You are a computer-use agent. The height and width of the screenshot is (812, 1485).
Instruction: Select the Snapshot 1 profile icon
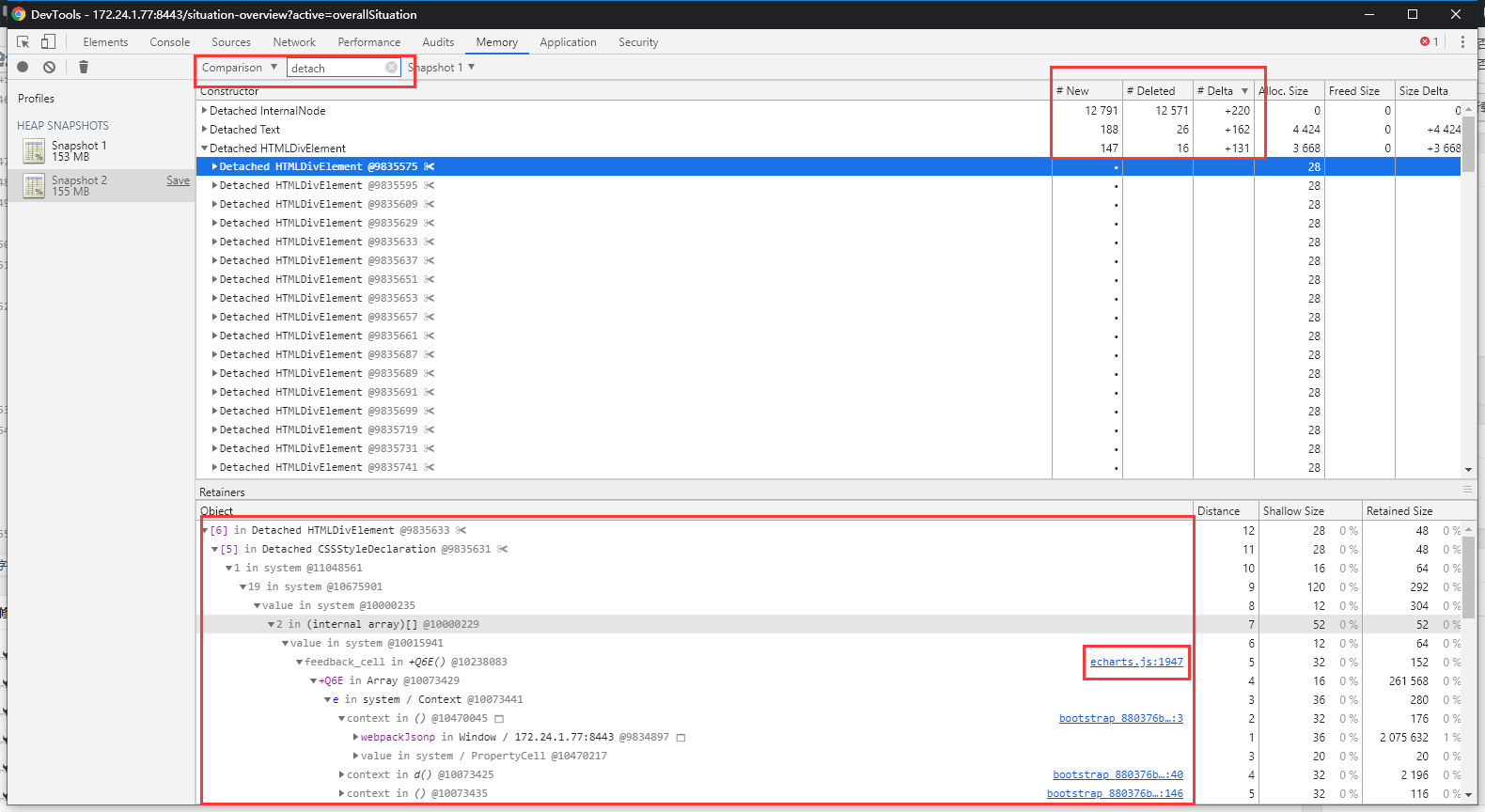coord(34,150)
